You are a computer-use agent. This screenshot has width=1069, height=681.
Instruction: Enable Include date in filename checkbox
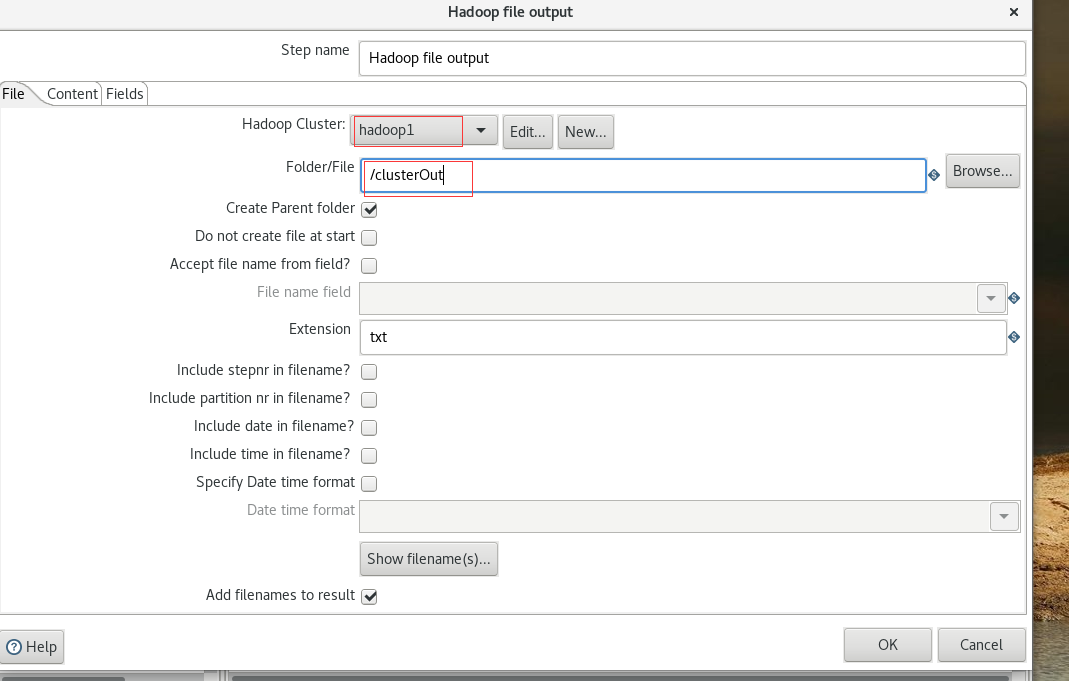point(369,427)
